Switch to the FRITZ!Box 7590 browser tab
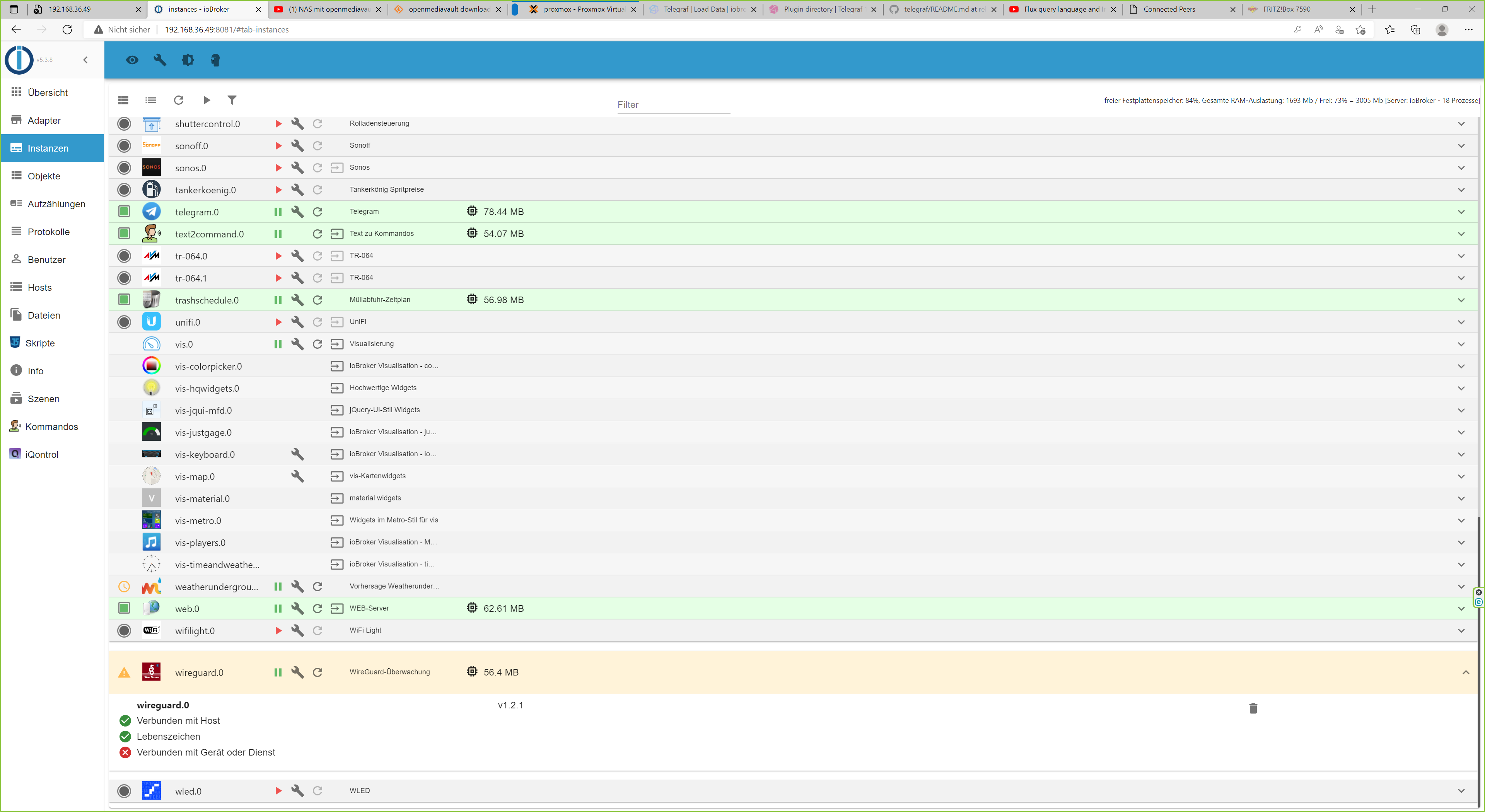Image resolution: width=1485 pixels, height=812 pixels. coord(1286,9)
